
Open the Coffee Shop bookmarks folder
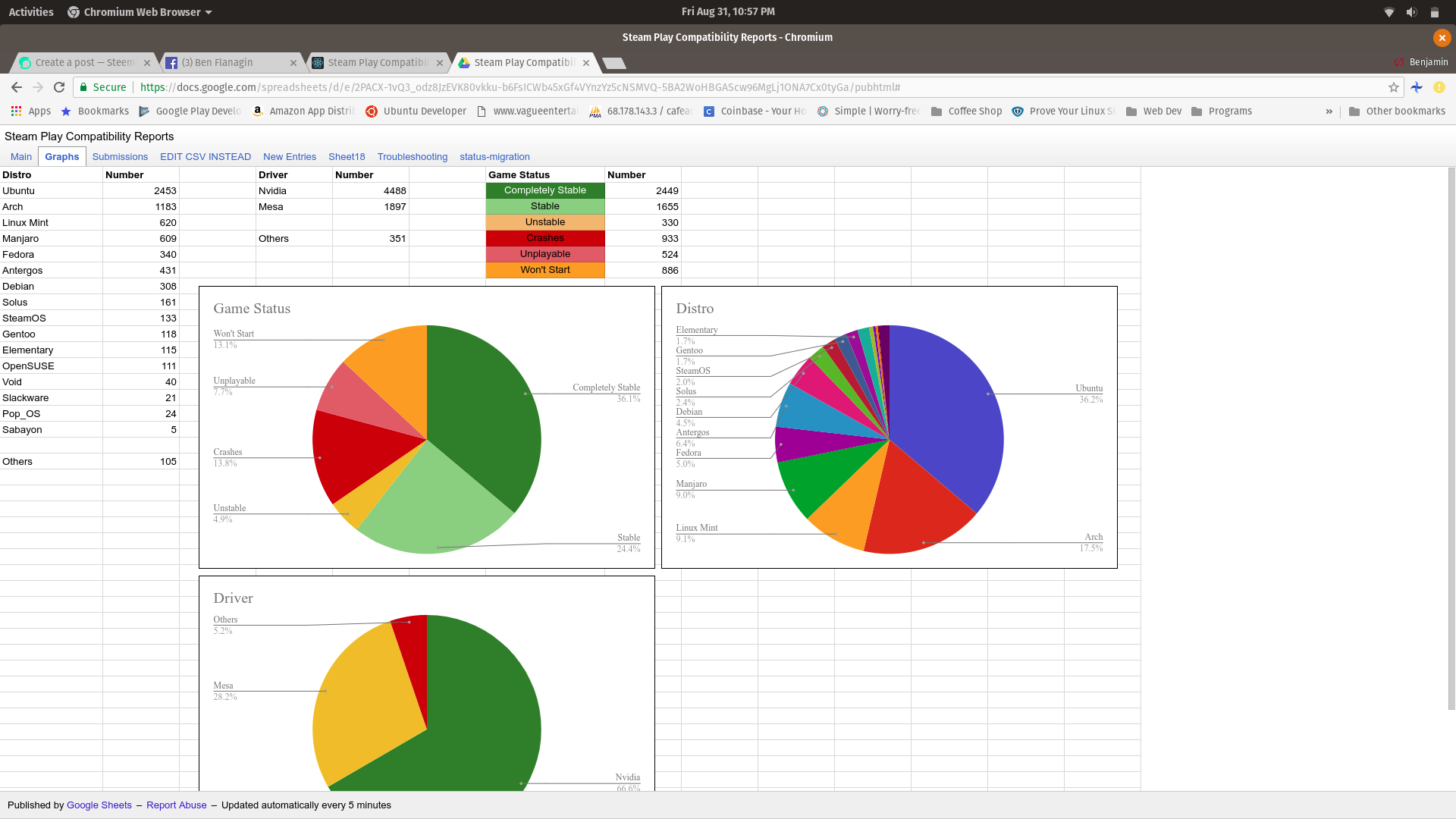966,111
